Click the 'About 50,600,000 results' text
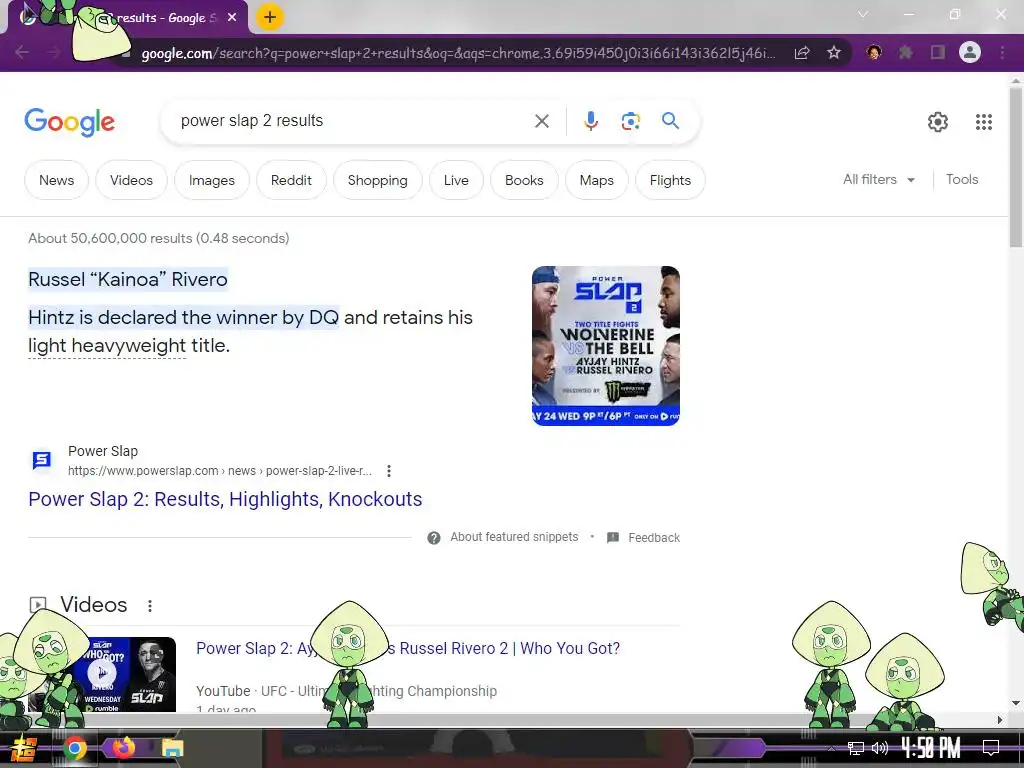The width and height of the screenshot is (1024, 768). pyautogui.click(x=159, y=238)
